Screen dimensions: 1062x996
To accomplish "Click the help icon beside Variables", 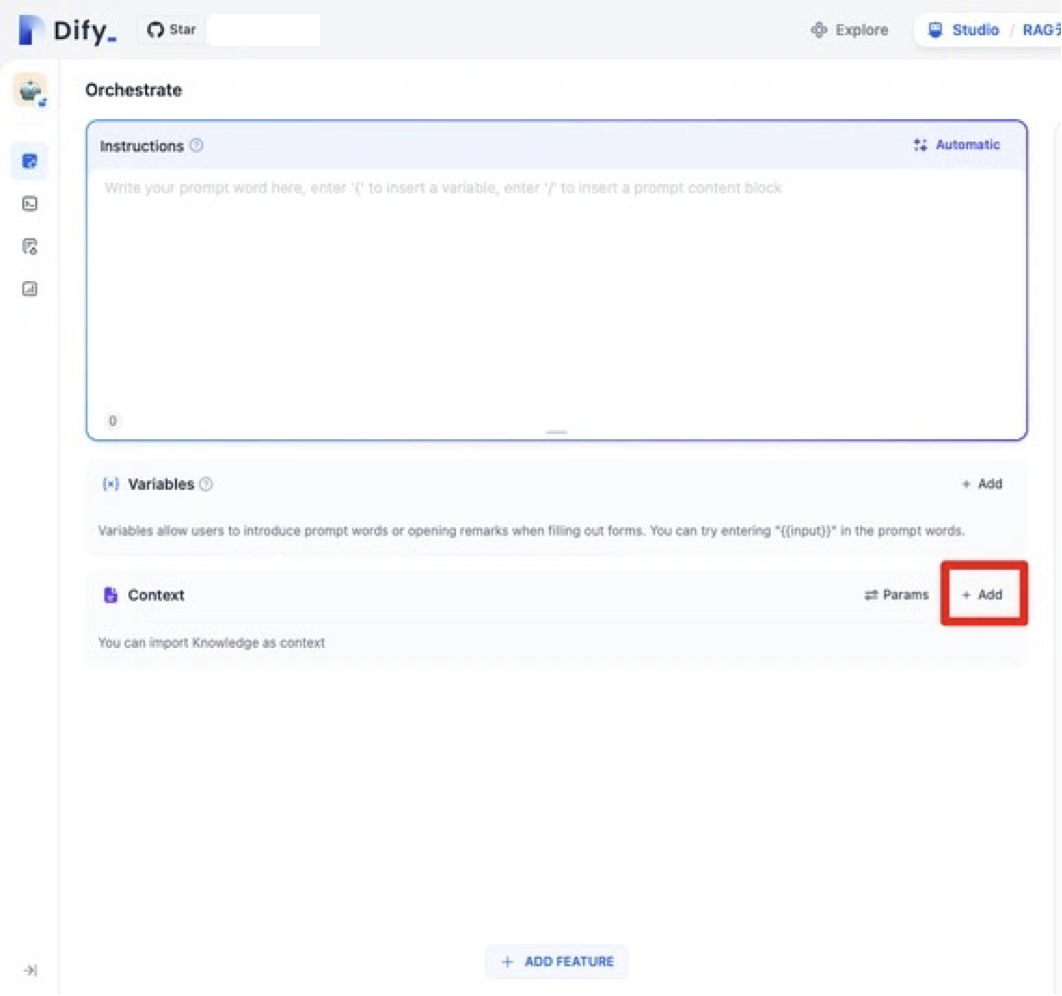I will [206, 484].
